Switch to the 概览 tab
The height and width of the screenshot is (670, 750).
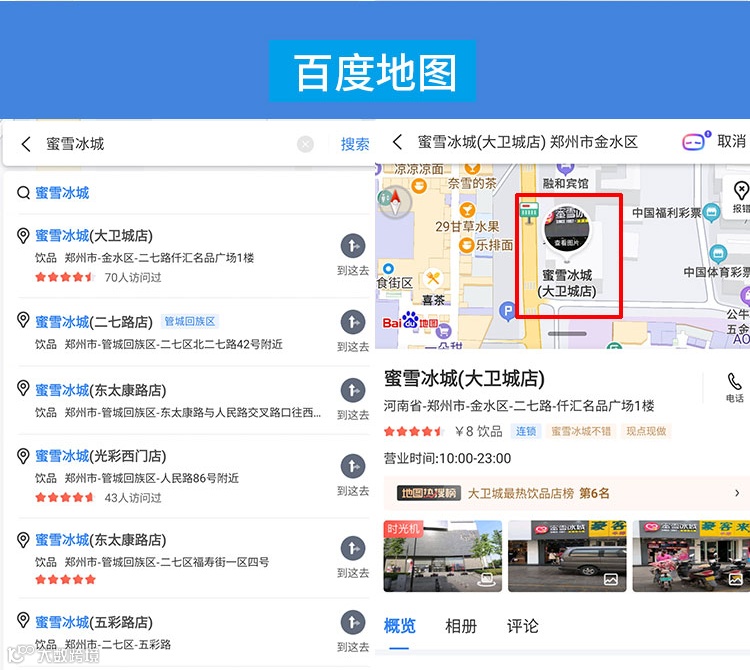point(399,626)
